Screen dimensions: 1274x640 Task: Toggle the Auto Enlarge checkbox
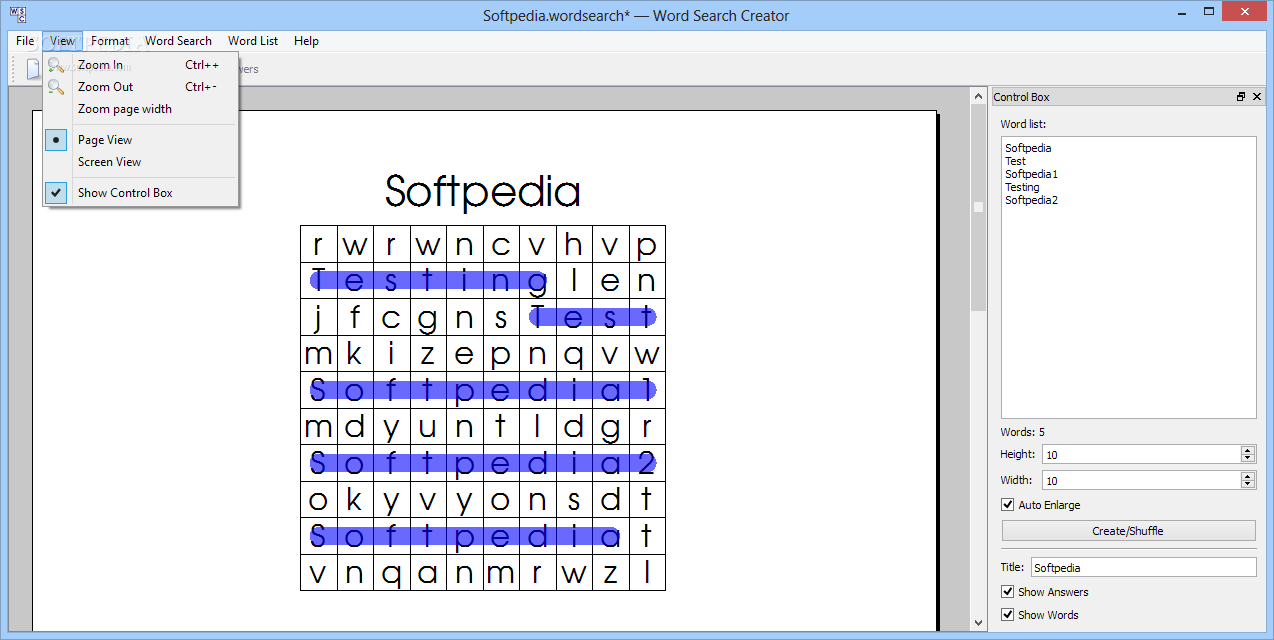point(1008,505)
